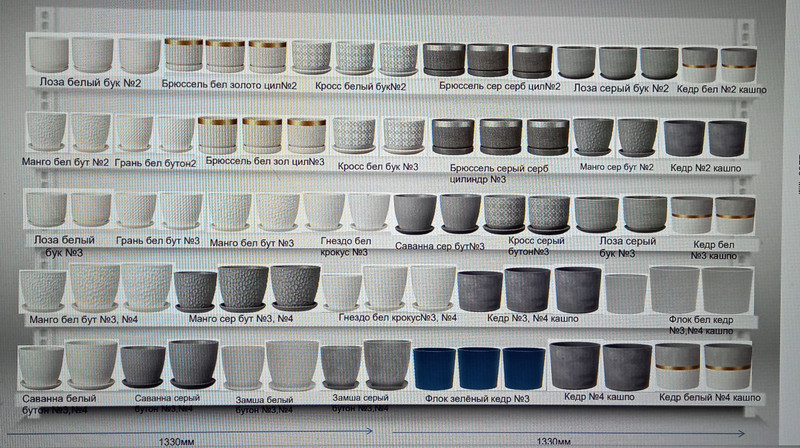The width and height of the screenshot is (800, 448).
Task: Click the 'Саванна сер бут№3' label
Action: coord(440,246)
